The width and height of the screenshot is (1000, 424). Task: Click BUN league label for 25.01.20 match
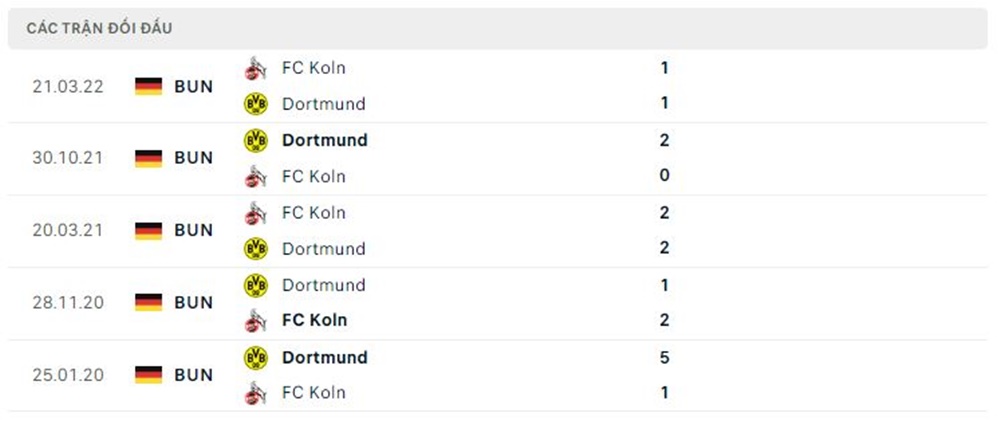pos(193,375)
